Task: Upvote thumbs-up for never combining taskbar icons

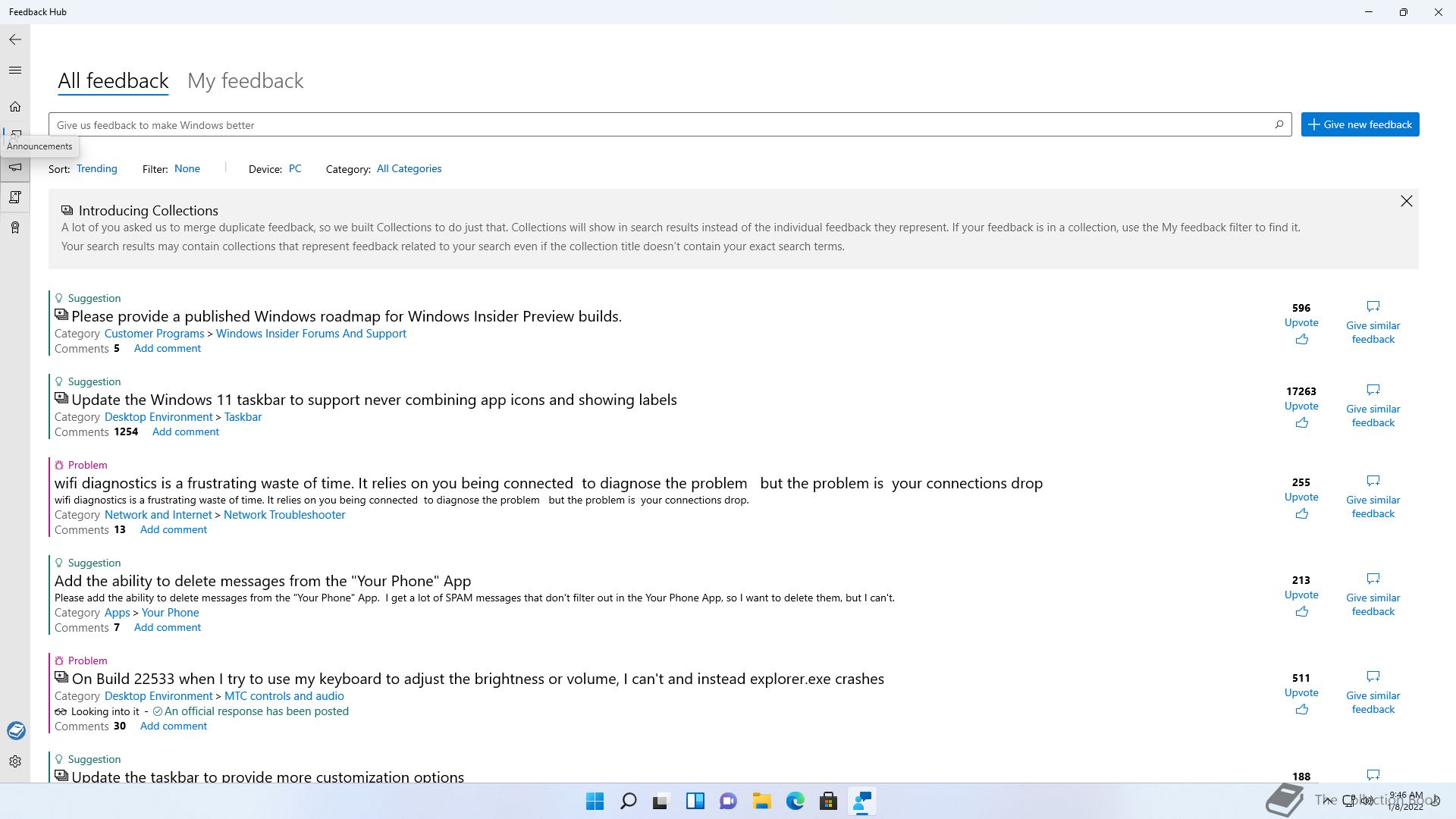Action: [x=1302, y=423]
